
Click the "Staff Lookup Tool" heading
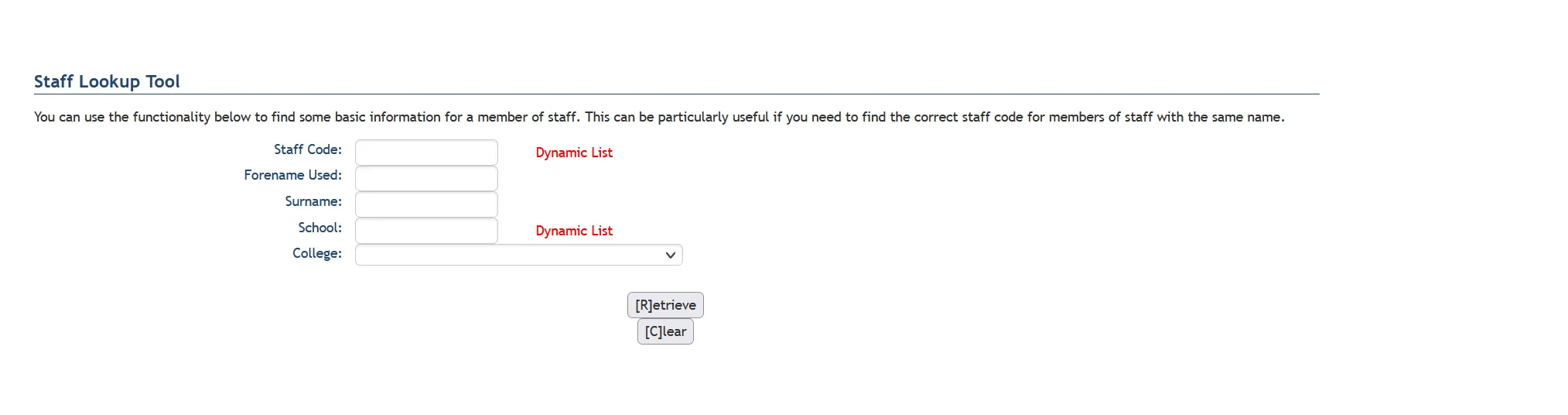point(107,81)
